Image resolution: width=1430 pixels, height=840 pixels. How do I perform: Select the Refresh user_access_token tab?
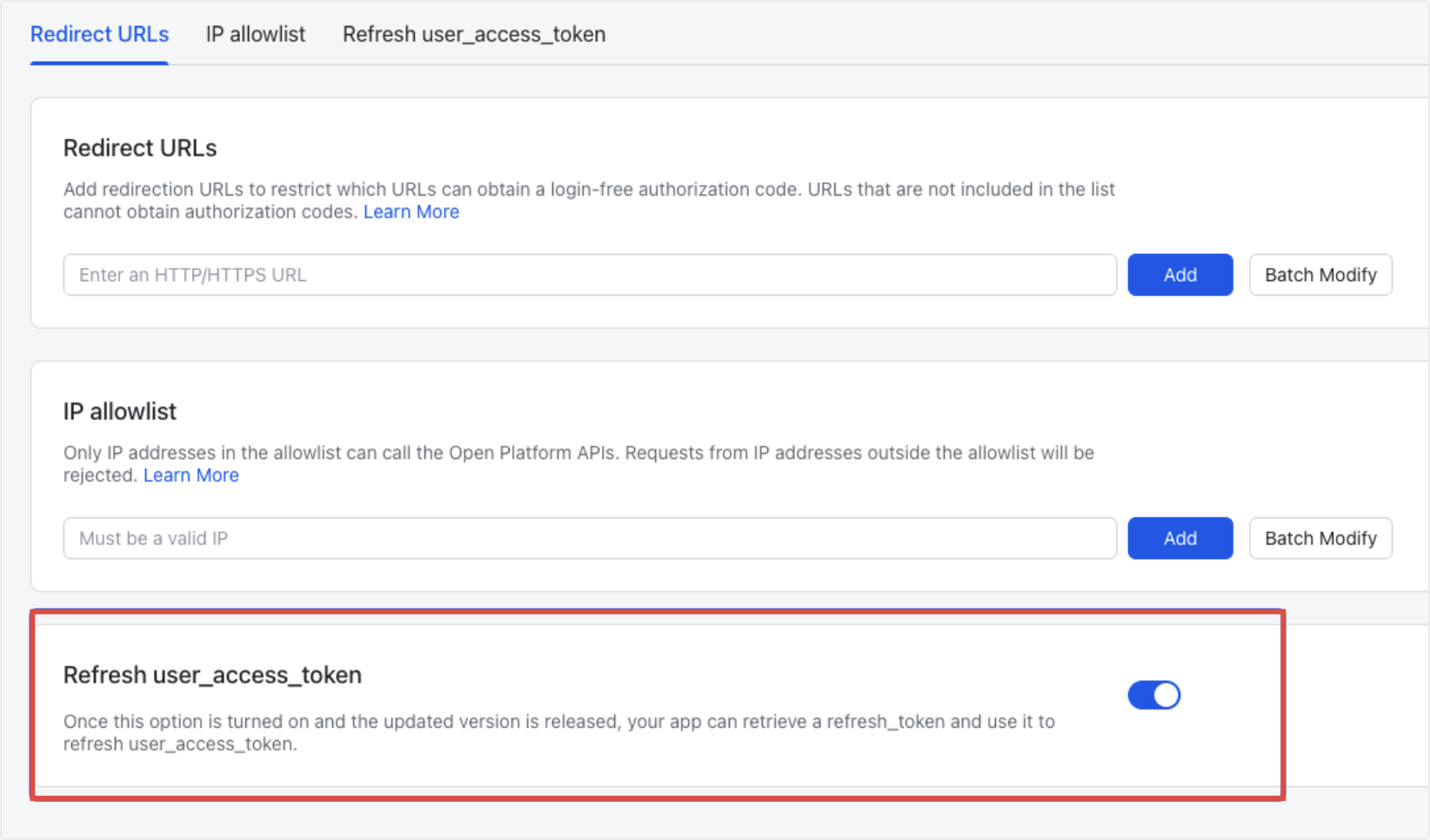pos(473,34)
